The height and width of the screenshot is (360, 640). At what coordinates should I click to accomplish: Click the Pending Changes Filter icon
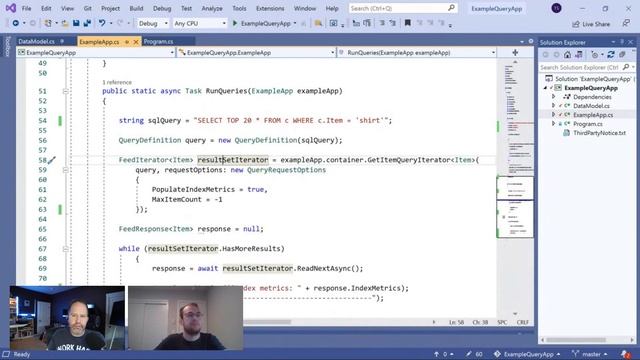pyautogui.click(x=595, y=55)
